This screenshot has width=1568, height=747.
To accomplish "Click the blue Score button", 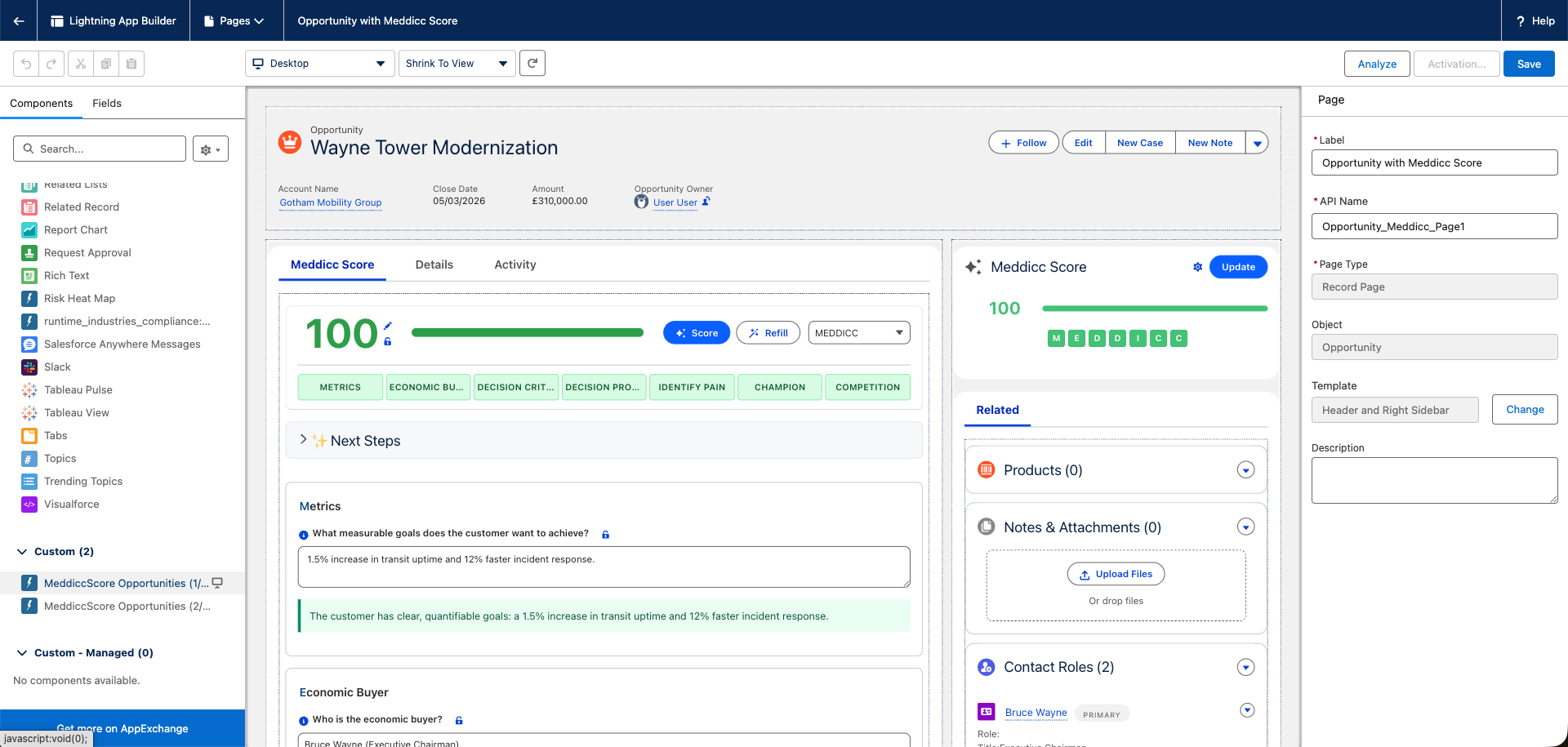I will [x=697, y=333].
